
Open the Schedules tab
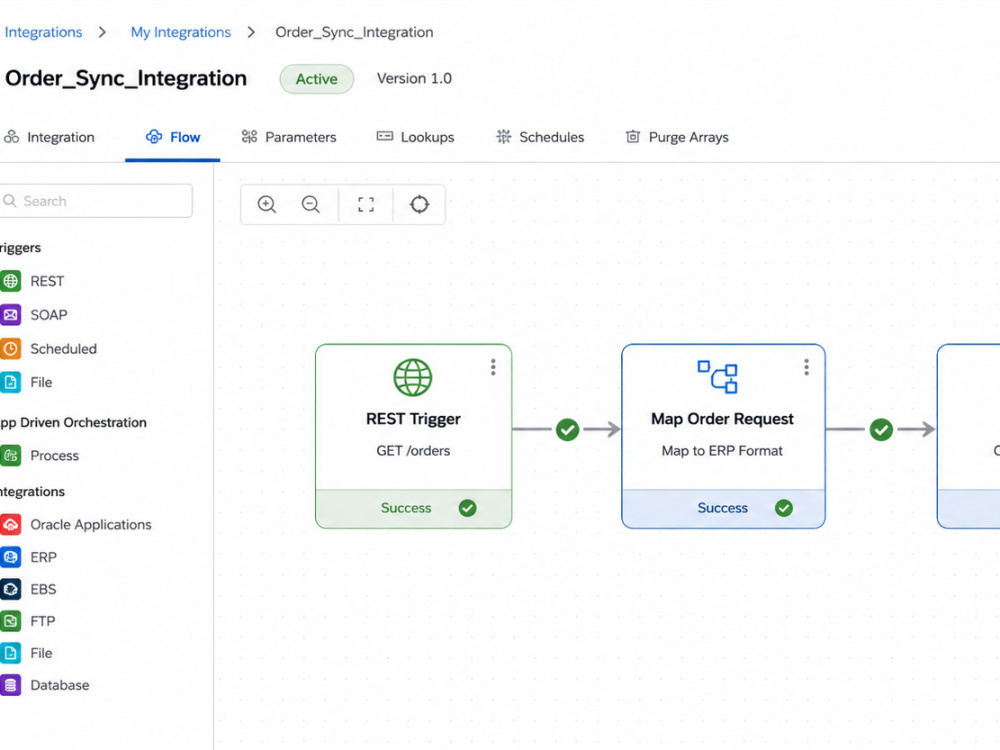540,137
